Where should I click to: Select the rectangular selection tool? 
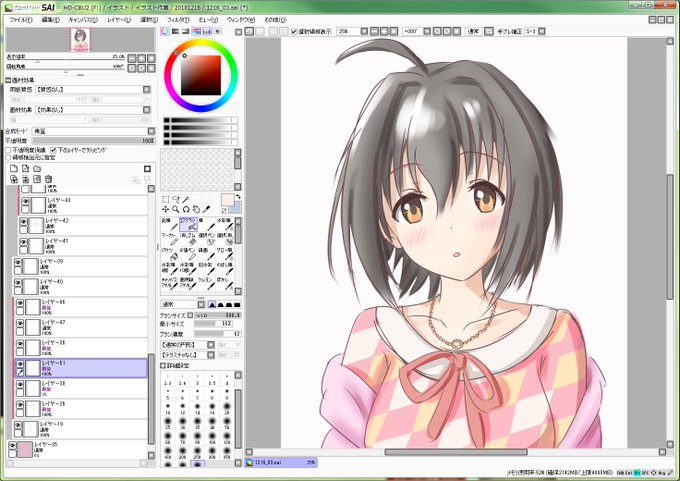pyautogui.click(x=165, y=199)
